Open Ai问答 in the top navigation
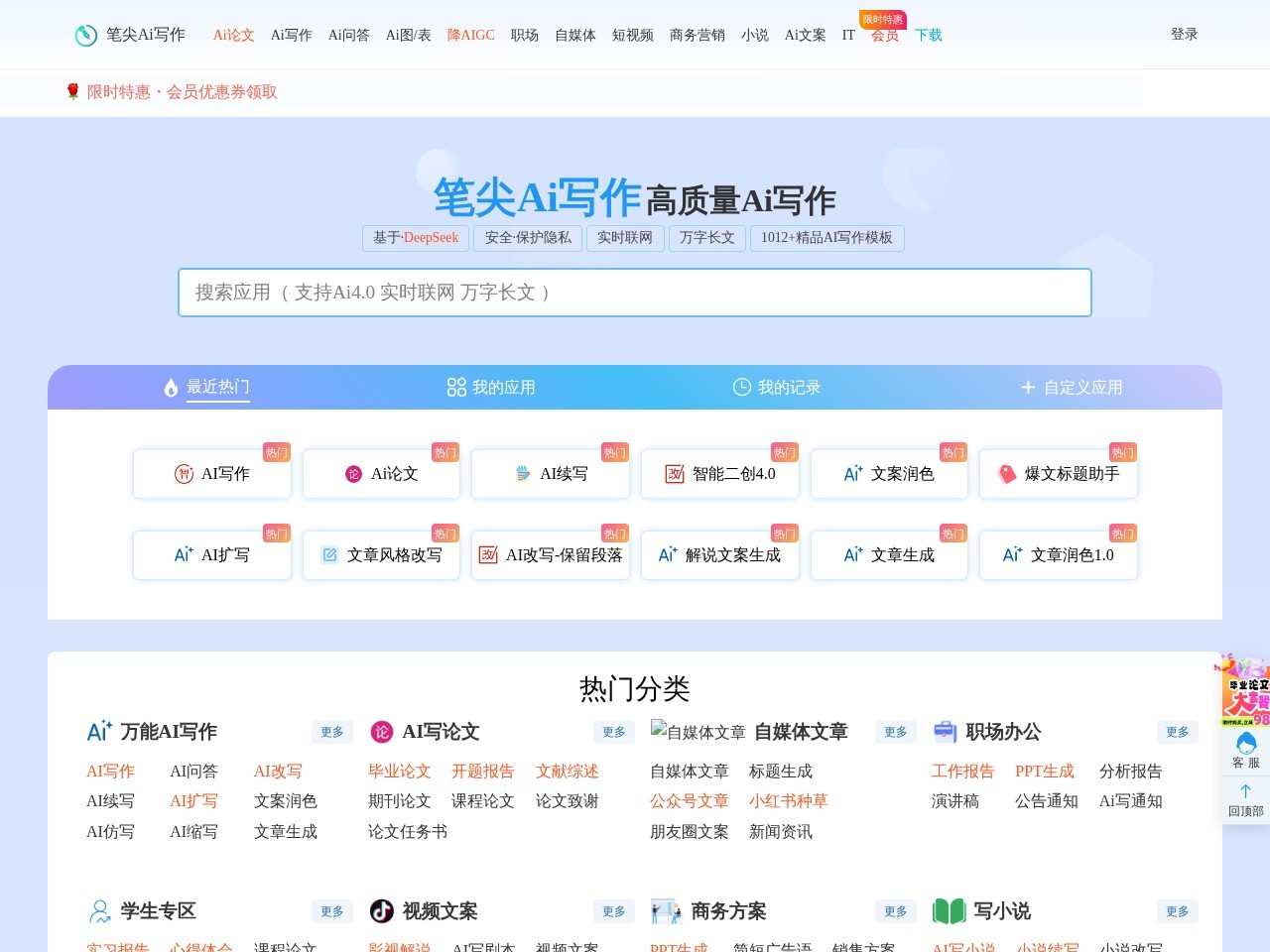Screen dimensions: 1270x952 click(x=349, y=35)
